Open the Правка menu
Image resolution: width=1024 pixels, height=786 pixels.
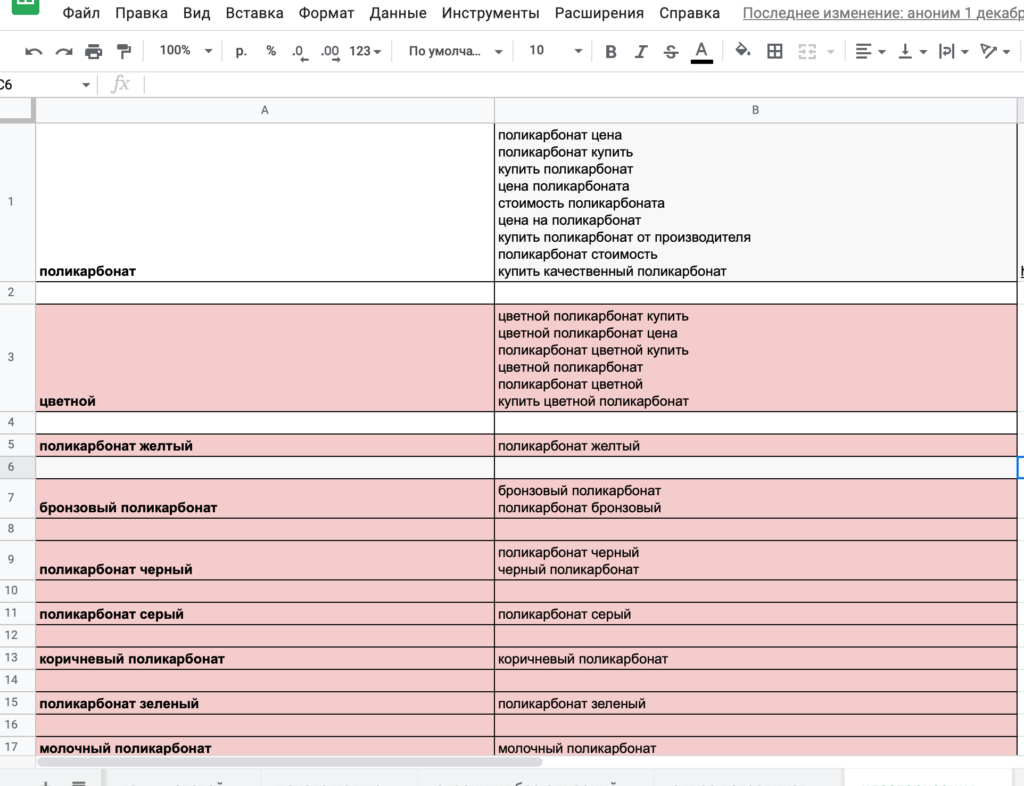point(141,13)
